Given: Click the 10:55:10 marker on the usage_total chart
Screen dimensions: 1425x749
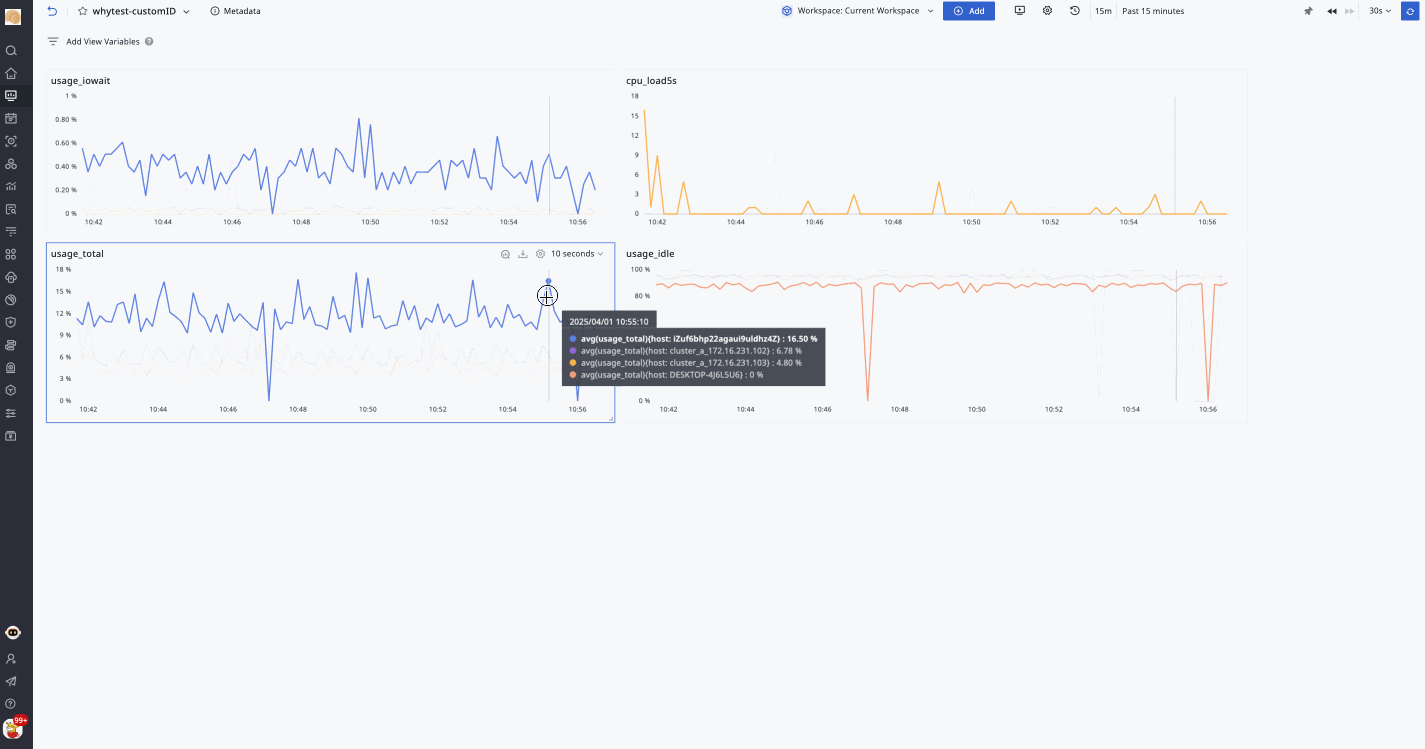Looking at the screenshot, I should [548, 281].
